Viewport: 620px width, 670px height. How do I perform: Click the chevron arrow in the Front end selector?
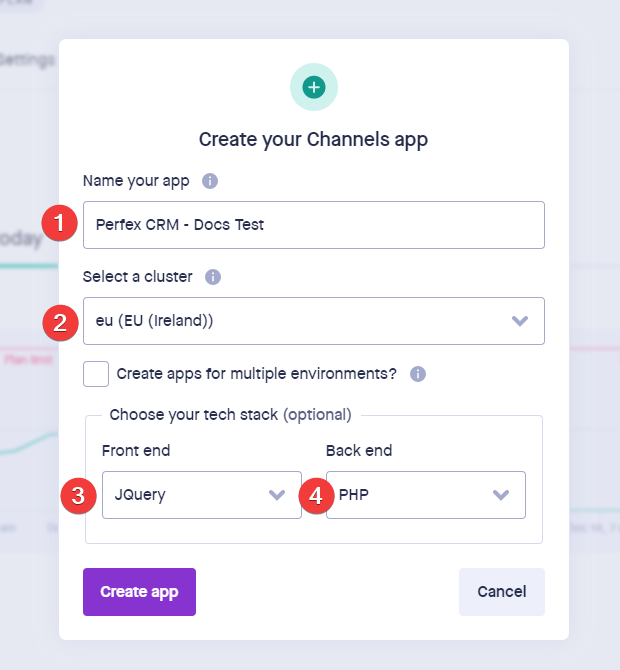pos(278,495)
